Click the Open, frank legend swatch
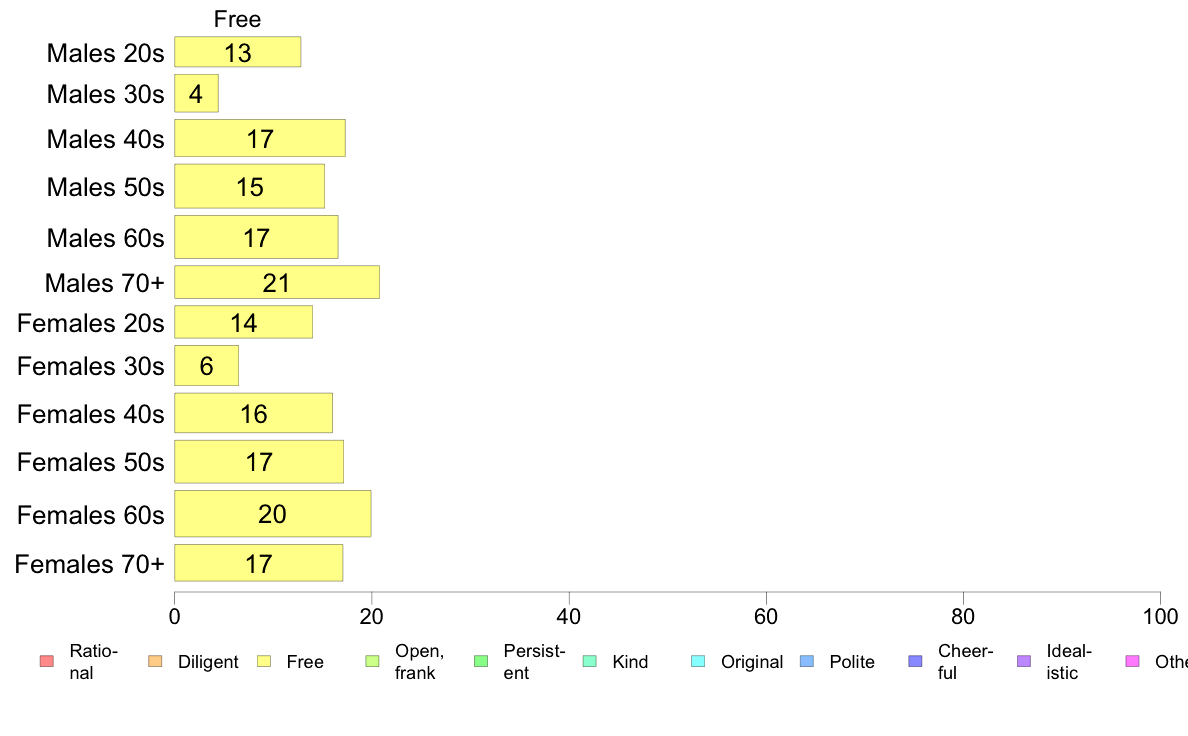The height and width of the screenshot is (736, 1188). click(372, 662)
